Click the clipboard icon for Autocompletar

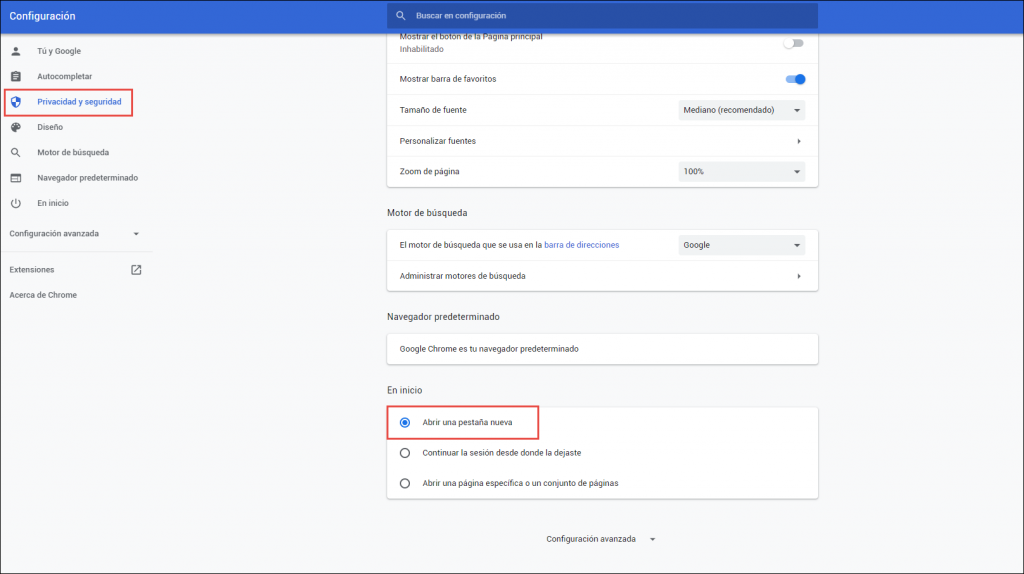16,77
